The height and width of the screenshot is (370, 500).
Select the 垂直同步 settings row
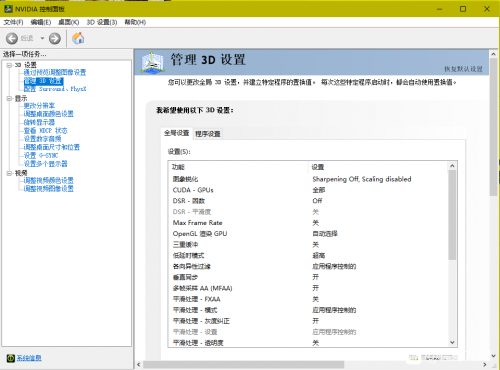coord(308,277)
